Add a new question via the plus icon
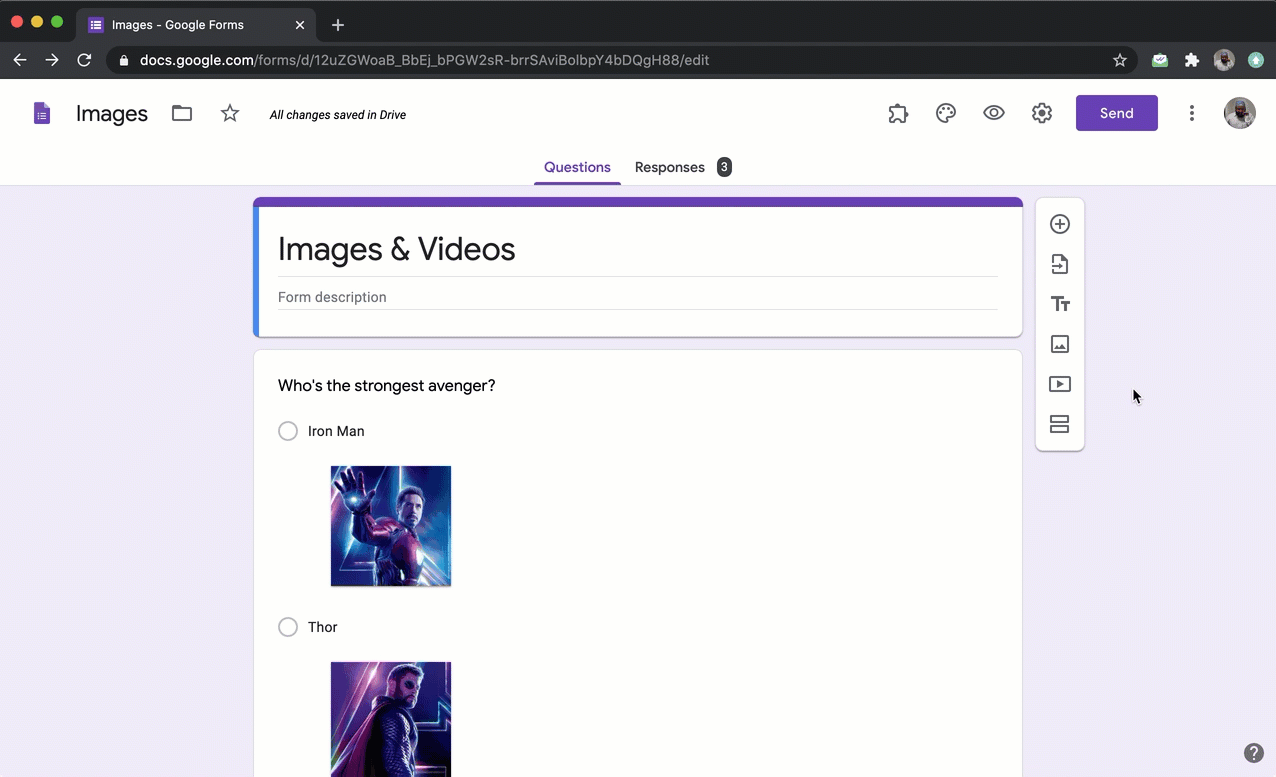 coord(1060,224)
